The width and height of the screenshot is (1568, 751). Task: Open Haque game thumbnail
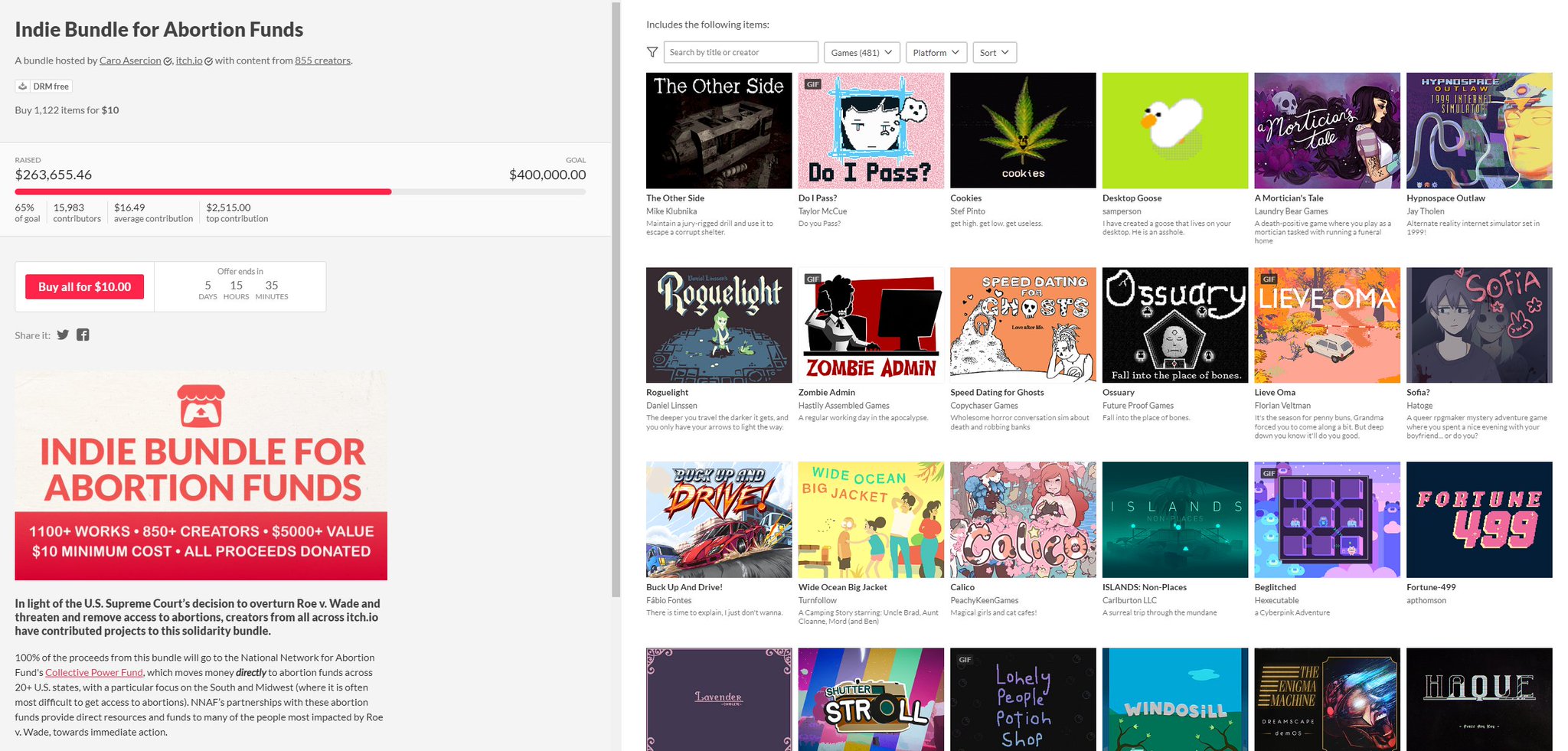[1479, 700]
